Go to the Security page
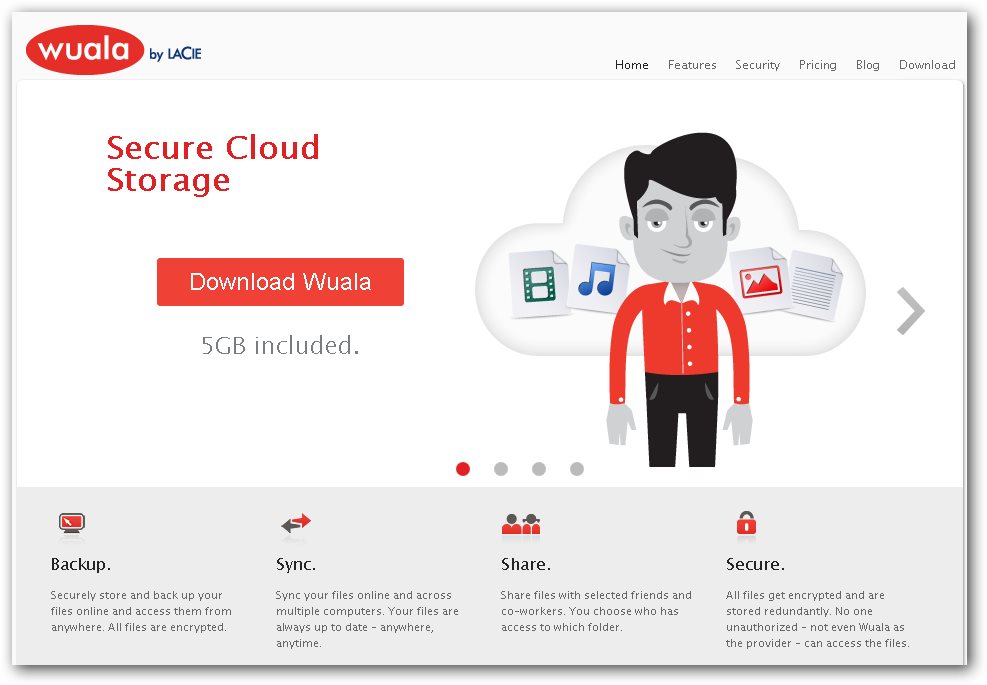Screen dimensions: 987x685 point(757,65)
